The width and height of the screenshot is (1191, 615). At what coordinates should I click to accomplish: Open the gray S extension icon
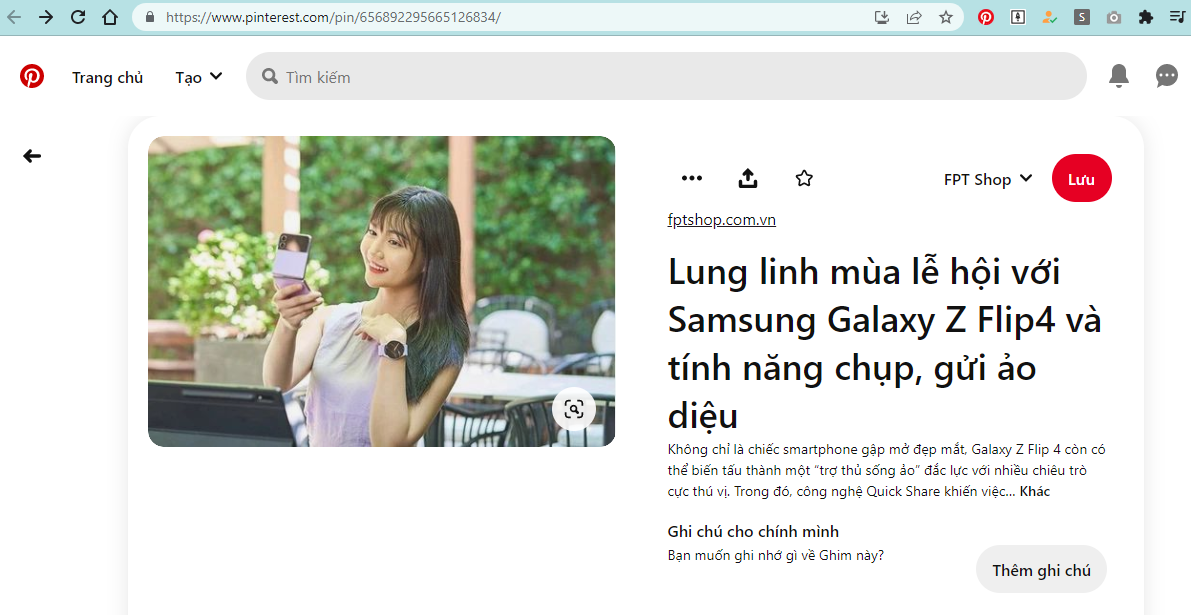(1082, 17)
